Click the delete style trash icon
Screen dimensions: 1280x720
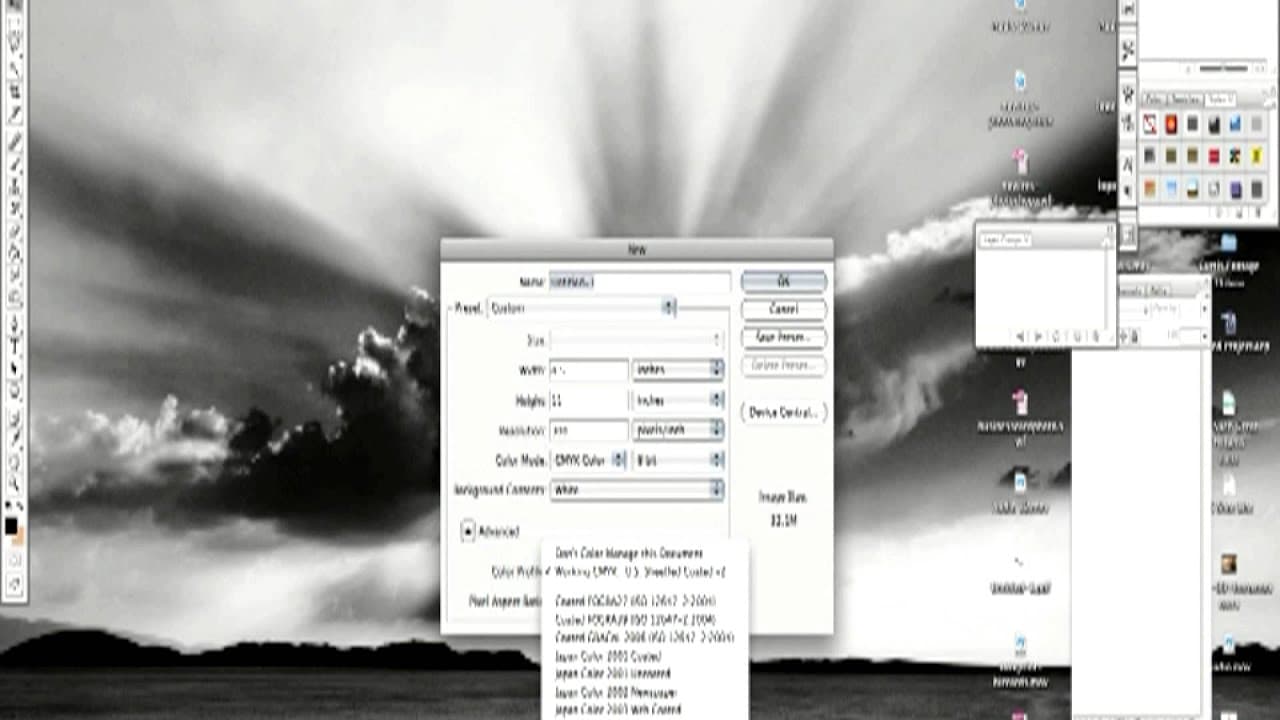[x=1259, y=211]
